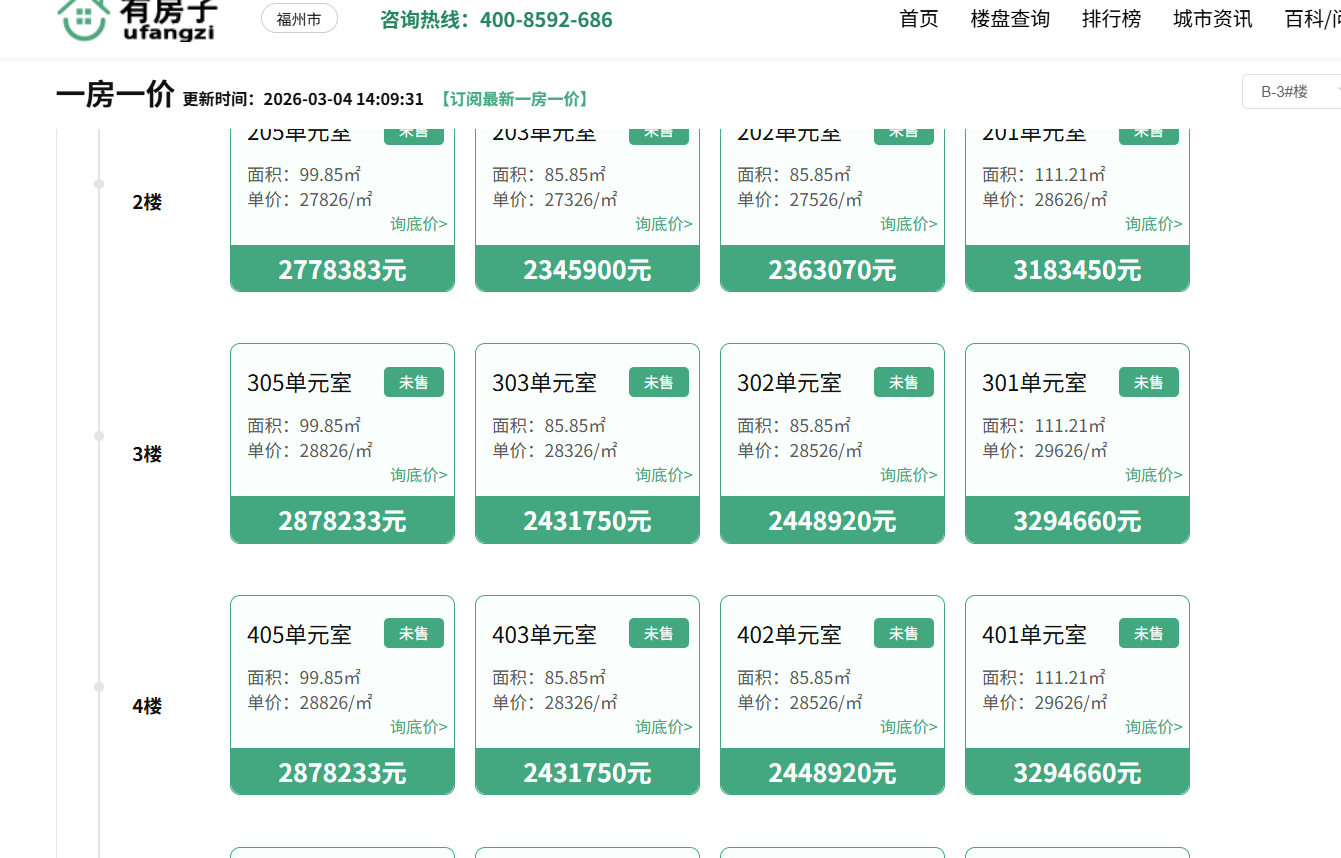
Task: Open the 302单元室 unit card title
Action: point(789,383)
